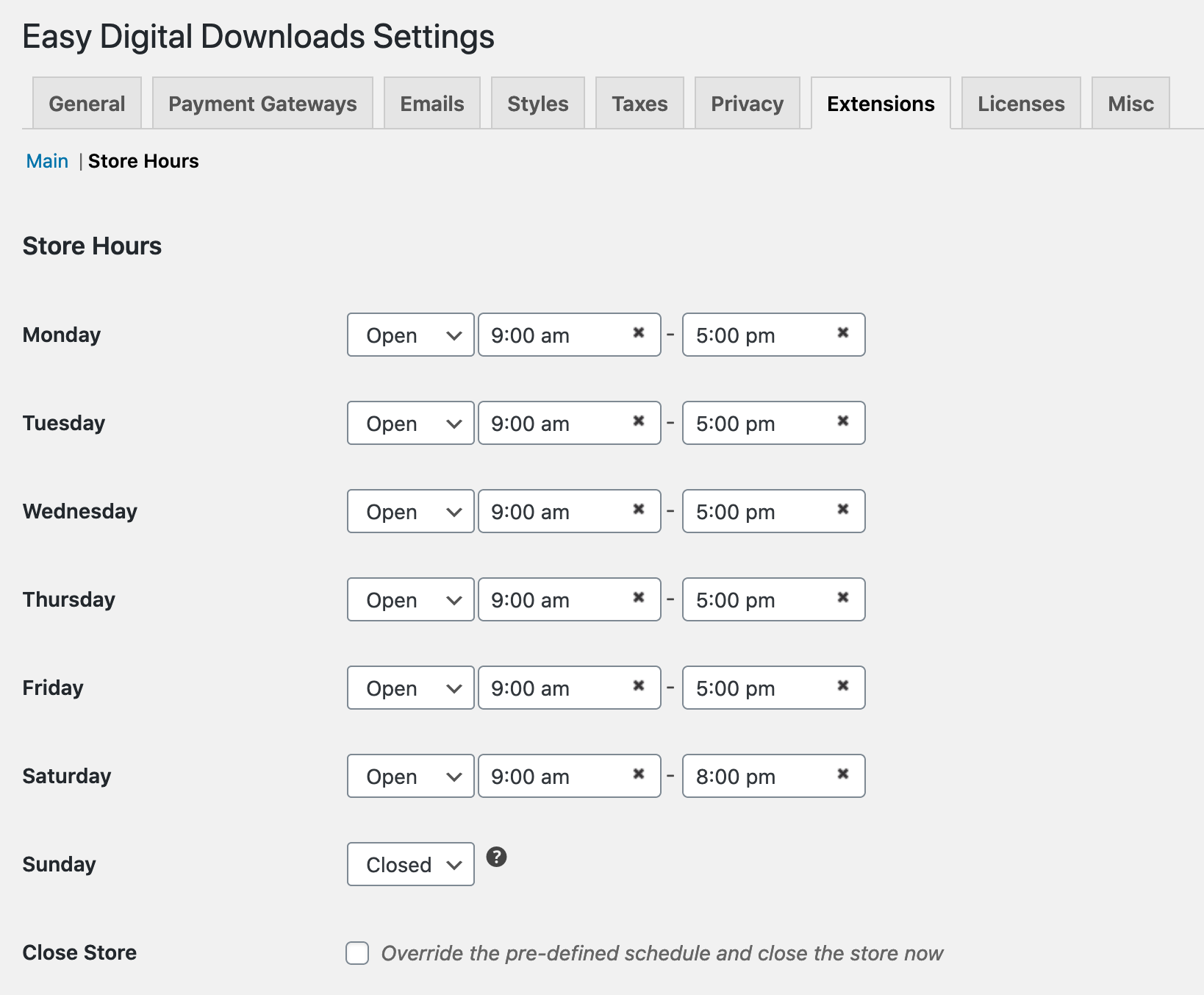This screenshot has width=1204, height=995.
Task: Click the Main section link
Action: click(x=47, y=161)
